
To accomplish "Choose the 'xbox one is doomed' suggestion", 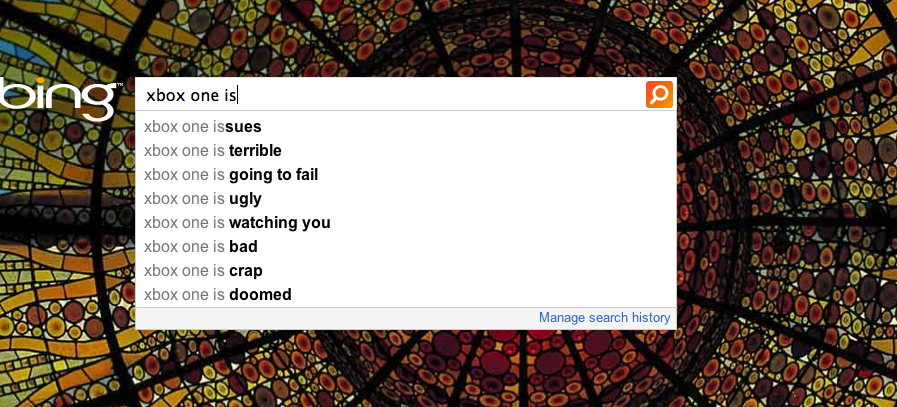I will (x=406, y=295).
